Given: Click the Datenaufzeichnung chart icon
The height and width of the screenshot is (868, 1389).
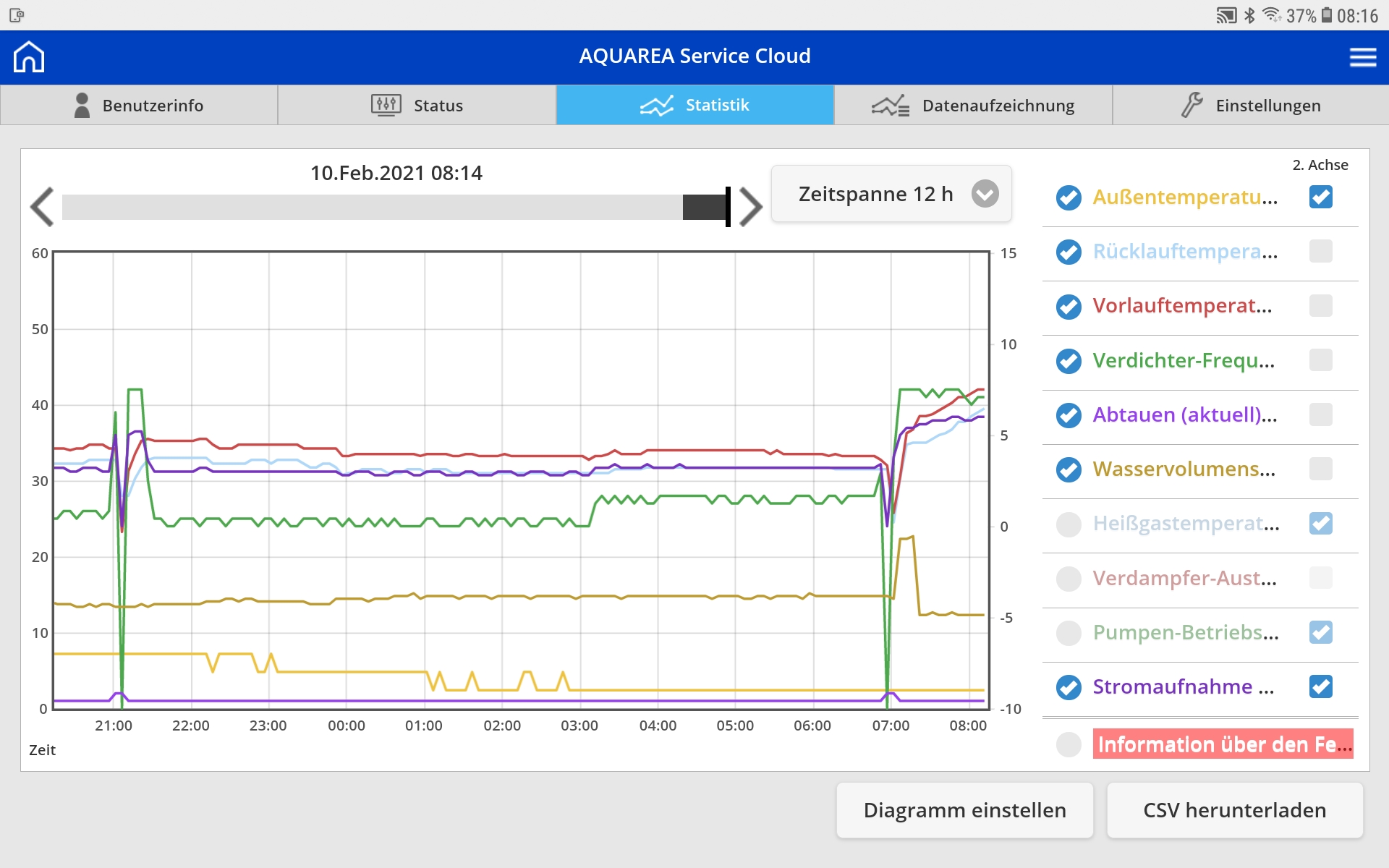Looking at the screenshot, I should click(890, 106).
